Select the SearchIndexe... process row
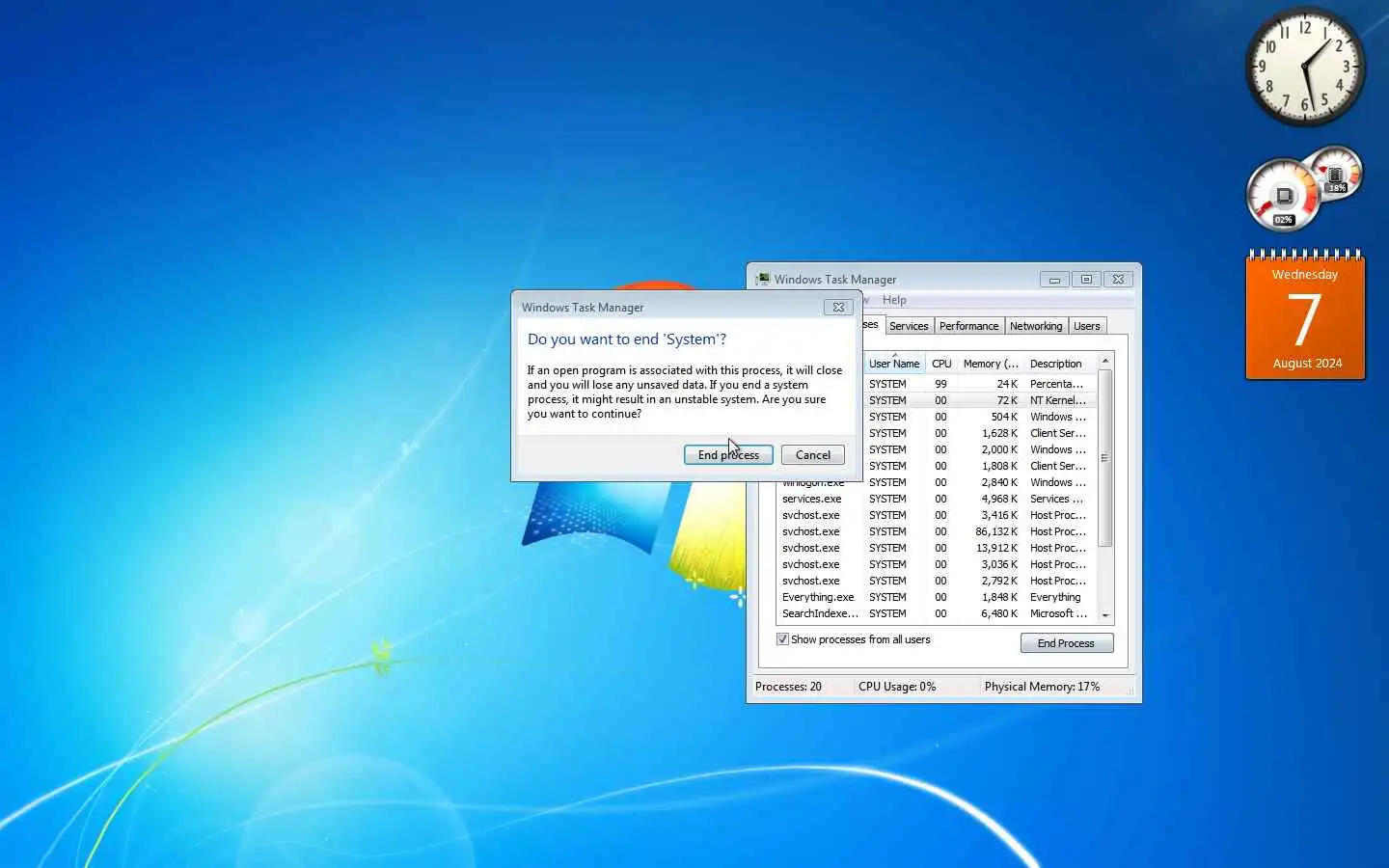Image resolution: width=1389 pixels, height=868 pixels. click(x=937, y=613)
